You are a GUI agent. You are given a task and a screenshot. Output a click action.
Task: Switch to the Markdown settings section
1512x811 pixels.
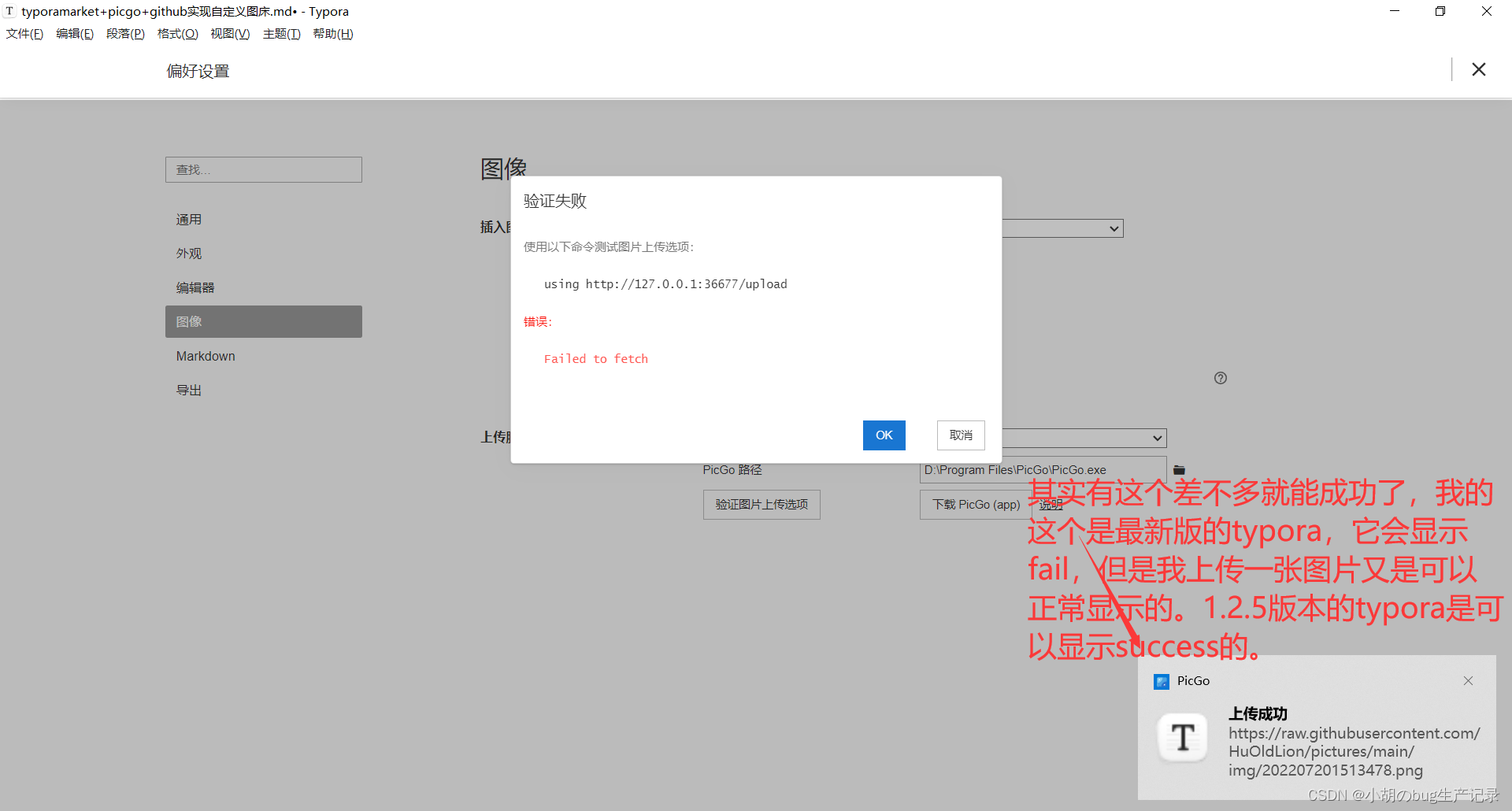point(205,356)
